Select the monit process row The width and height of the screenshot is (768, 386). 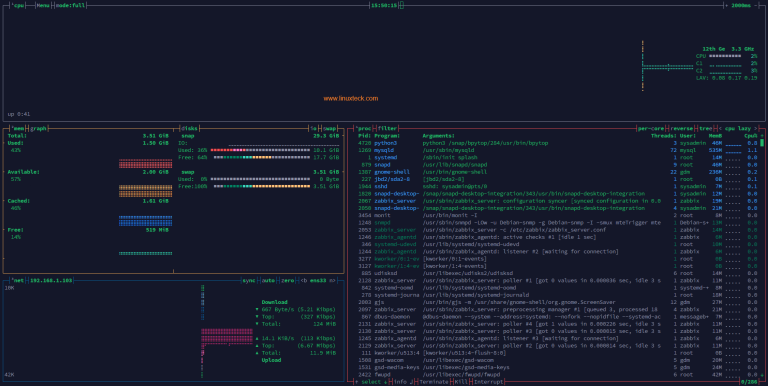(x=557, y=215)
